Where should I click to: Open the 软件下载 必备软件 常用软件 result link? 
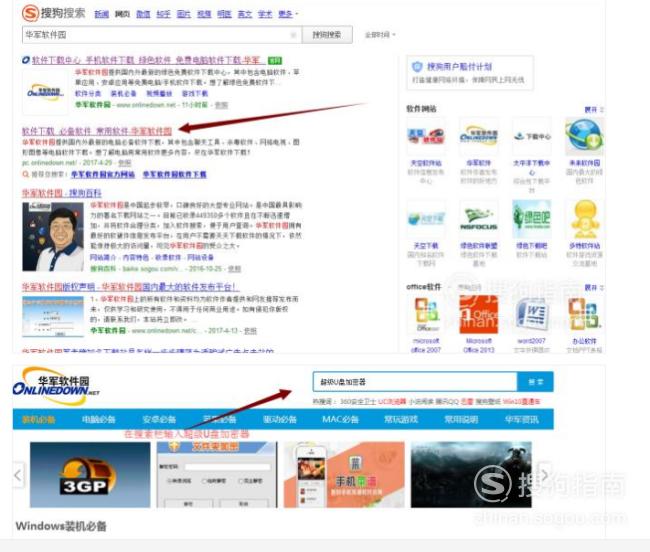coord(97,131)
